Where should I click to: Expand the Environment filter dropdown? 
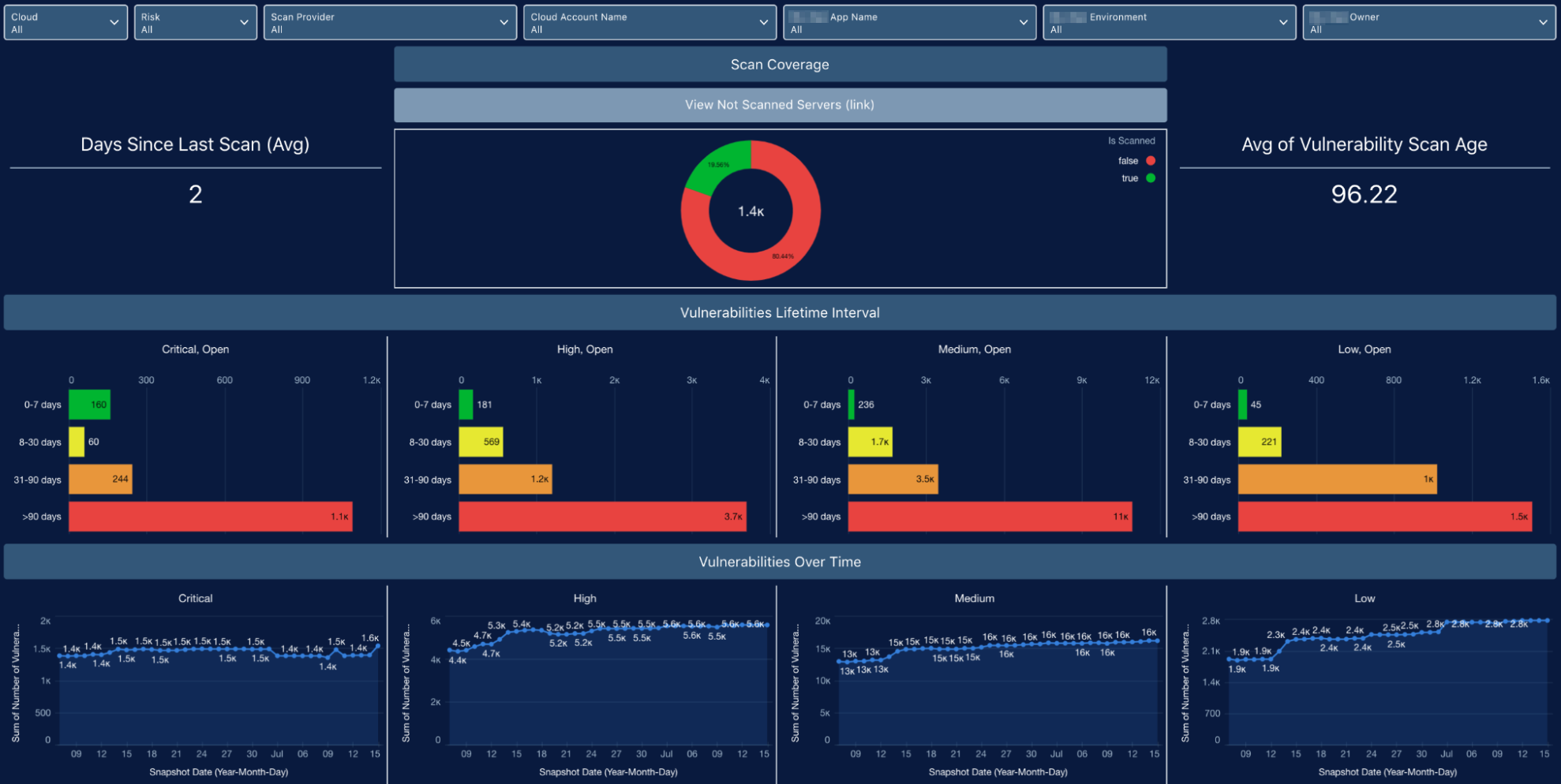pyautogui.click(x=1169, y=22)
